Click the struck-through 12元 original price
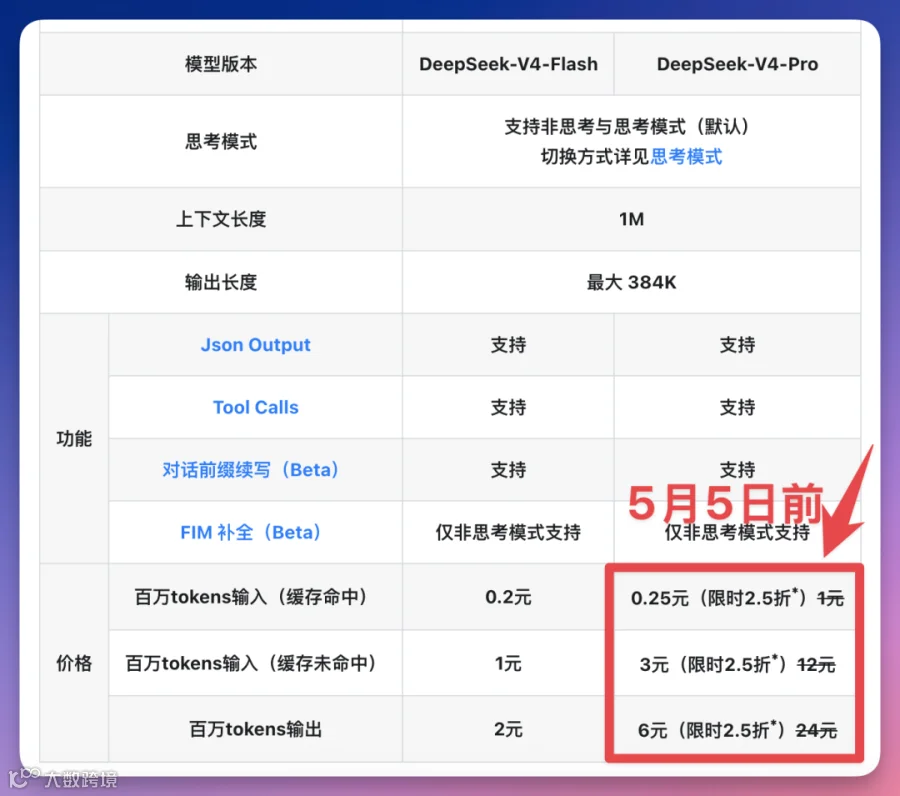The height and width of the screenshot is (796, 900). (816, 665)
